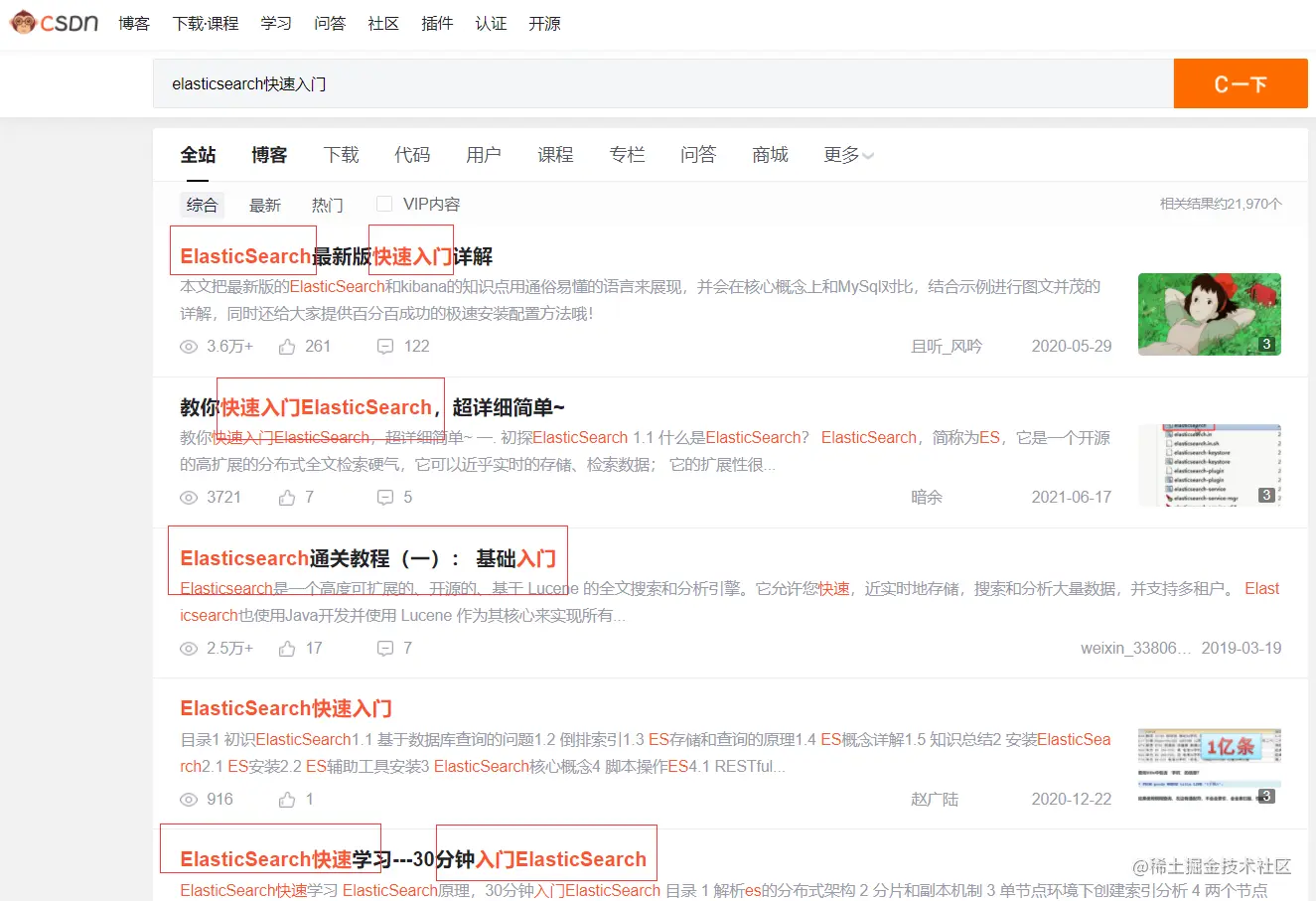Open author 暗余's profile
The width and height of the screenshot is (1316, 901).
(927, 498)
